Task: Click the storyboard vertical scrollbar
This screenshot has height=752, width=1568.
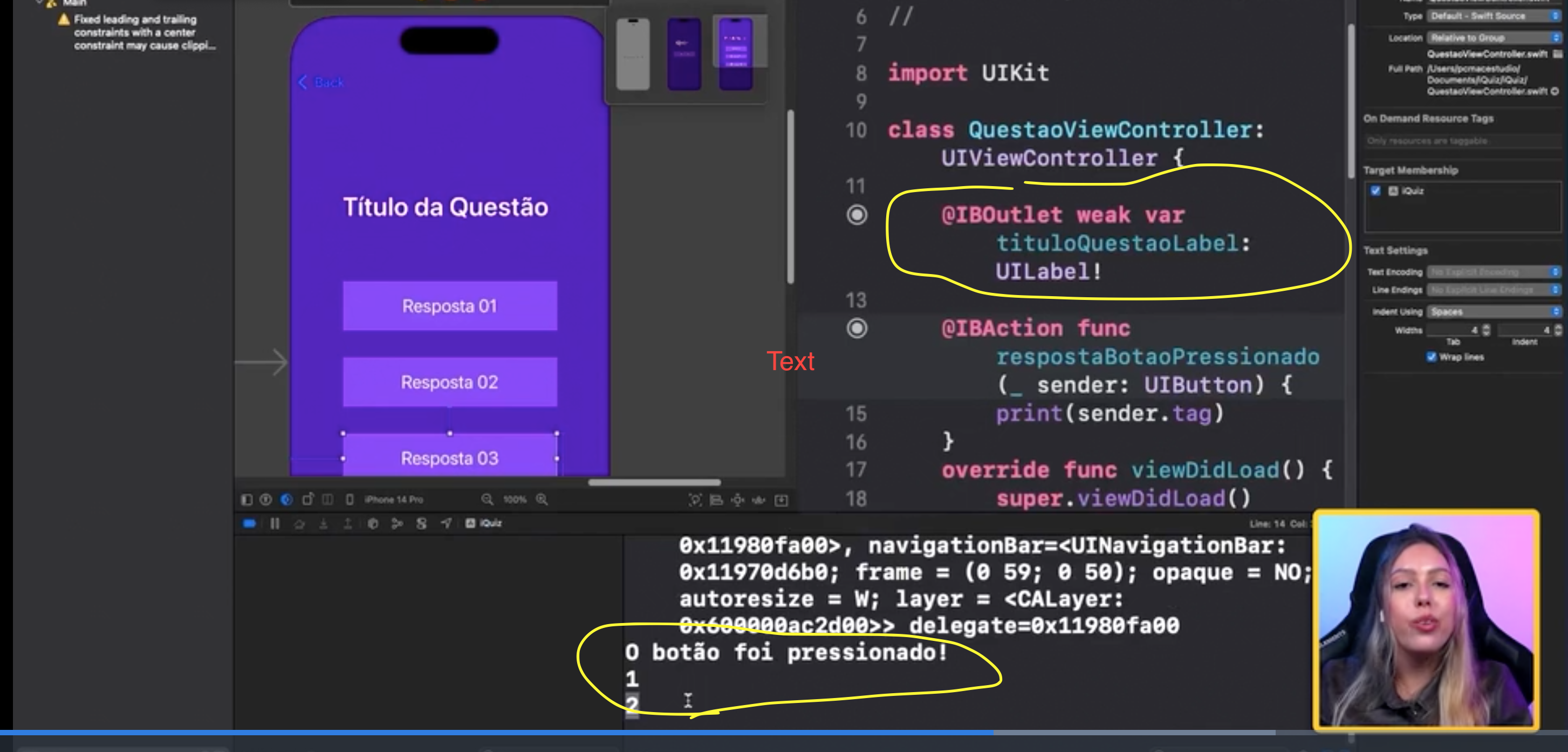Action: [790, 196]
